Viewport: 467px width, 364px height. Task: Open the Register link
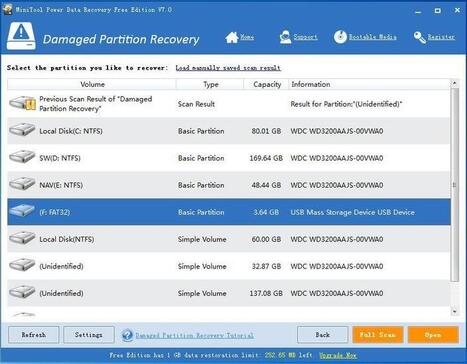coord(441,37)
